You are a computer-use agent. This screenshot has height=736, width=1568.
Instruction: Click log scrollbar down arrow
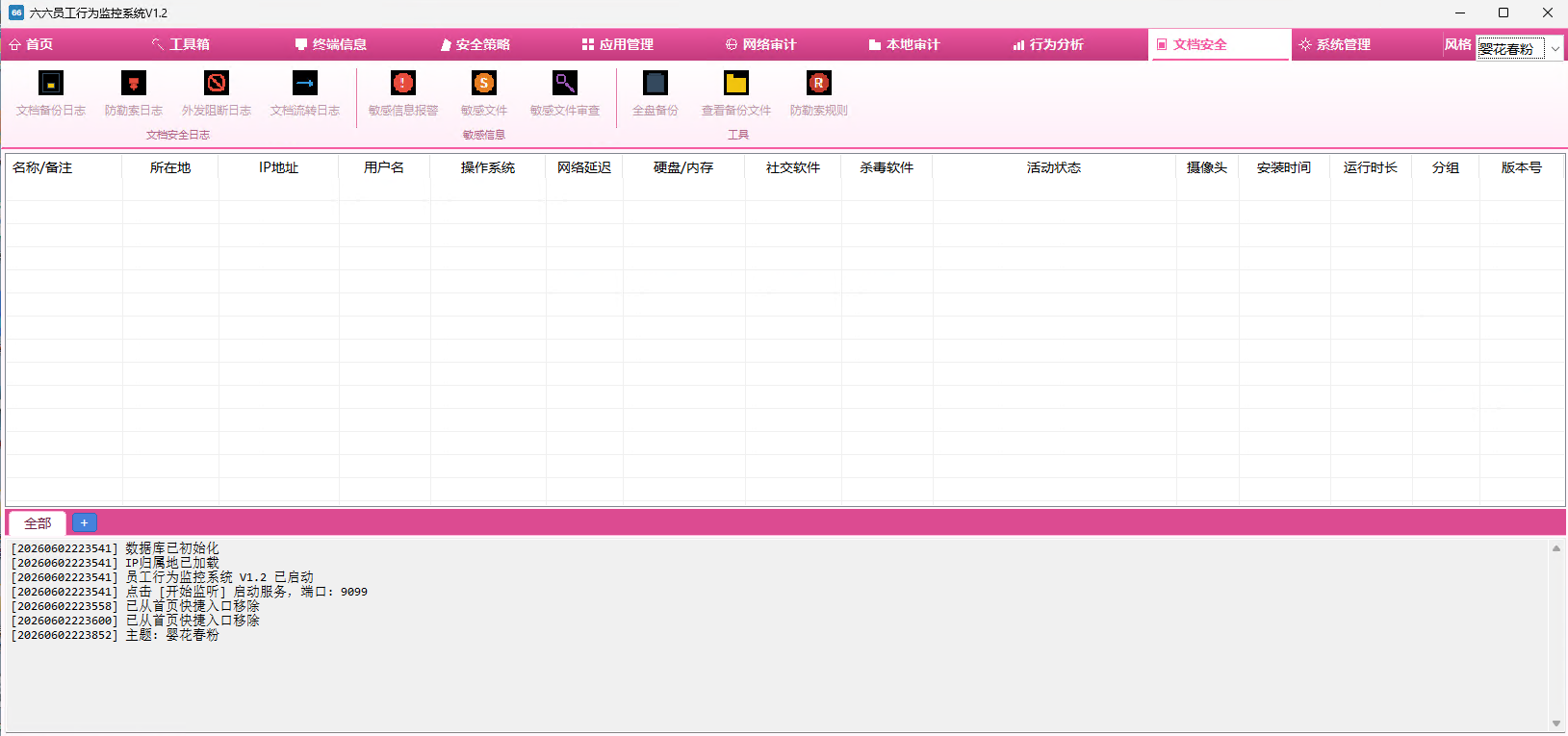pos(1556,723)
